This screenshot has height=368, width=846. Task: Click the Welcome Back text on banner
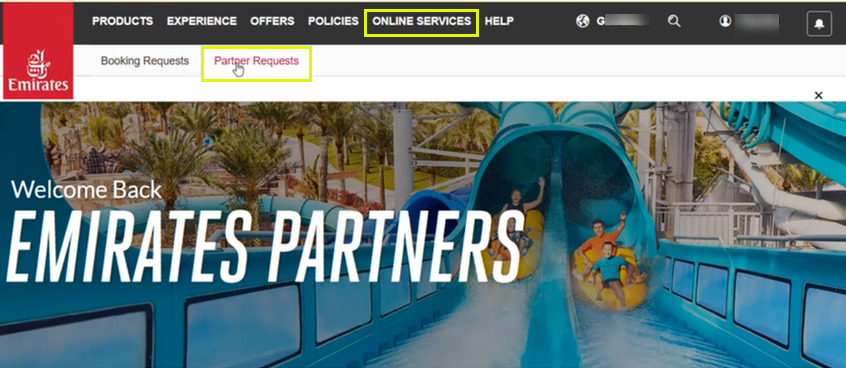tap(86, 189)
